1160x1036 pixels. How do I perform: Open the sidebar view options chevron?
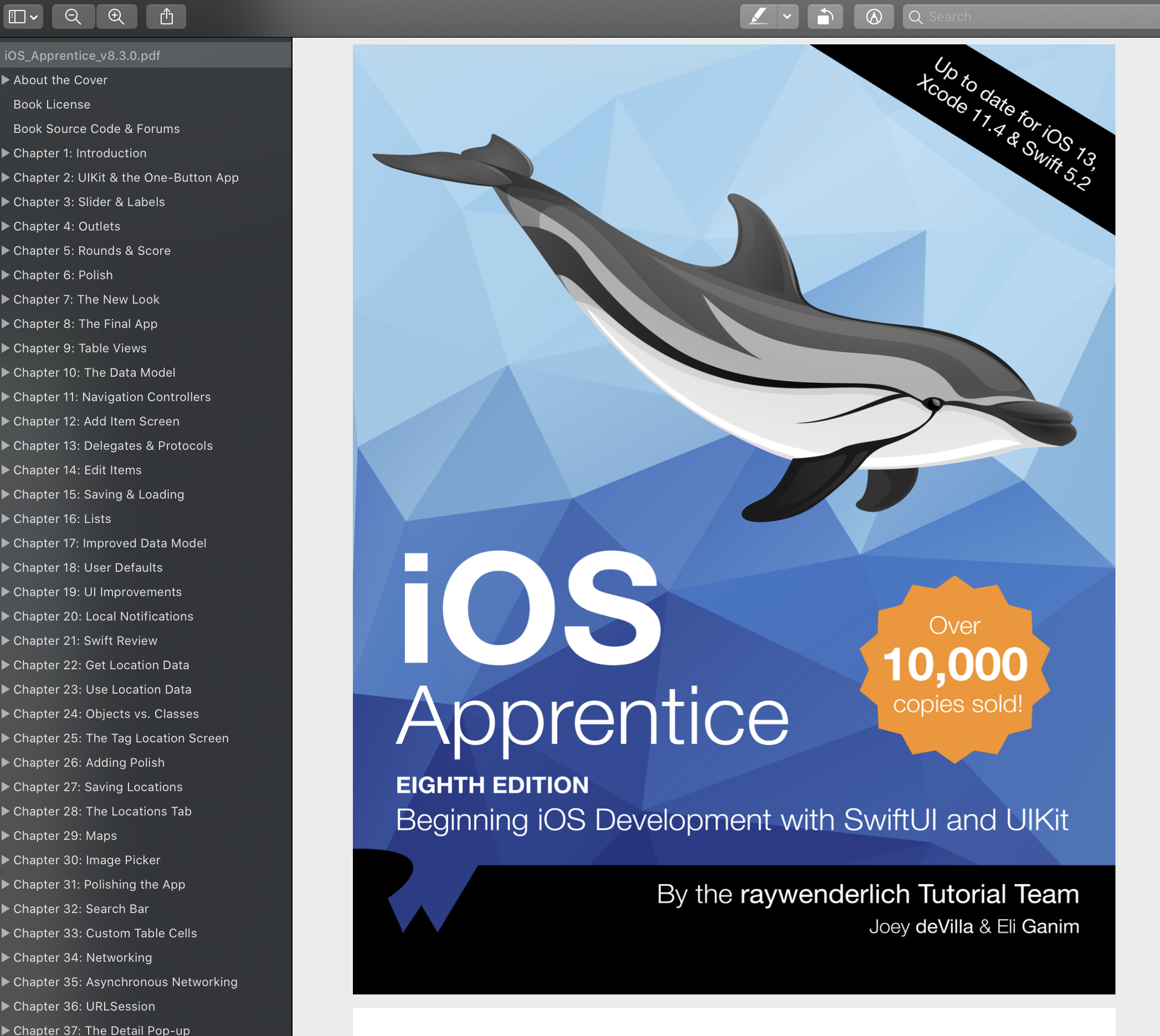coord(33,17)
